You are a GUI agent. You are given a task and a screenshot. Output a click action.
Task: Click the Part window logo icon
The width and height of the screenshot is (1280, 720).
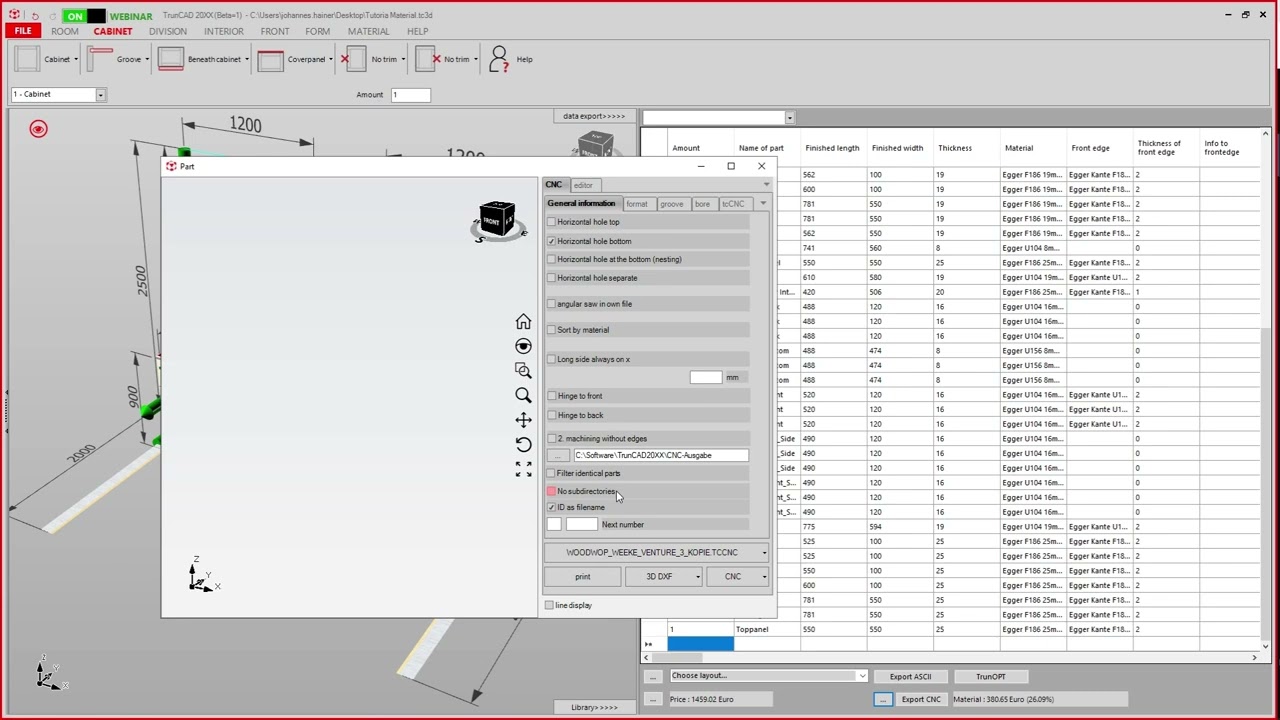[171, 166]
